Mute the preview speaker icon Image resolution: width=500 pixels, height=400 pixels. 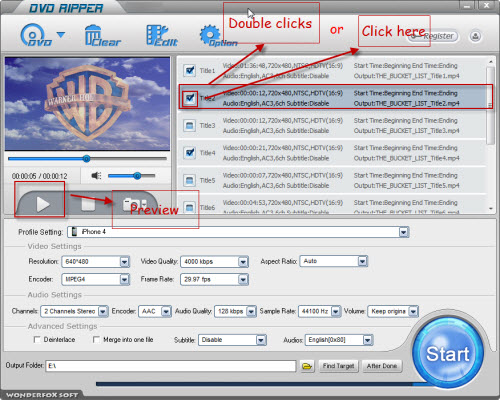click(96, 175)
